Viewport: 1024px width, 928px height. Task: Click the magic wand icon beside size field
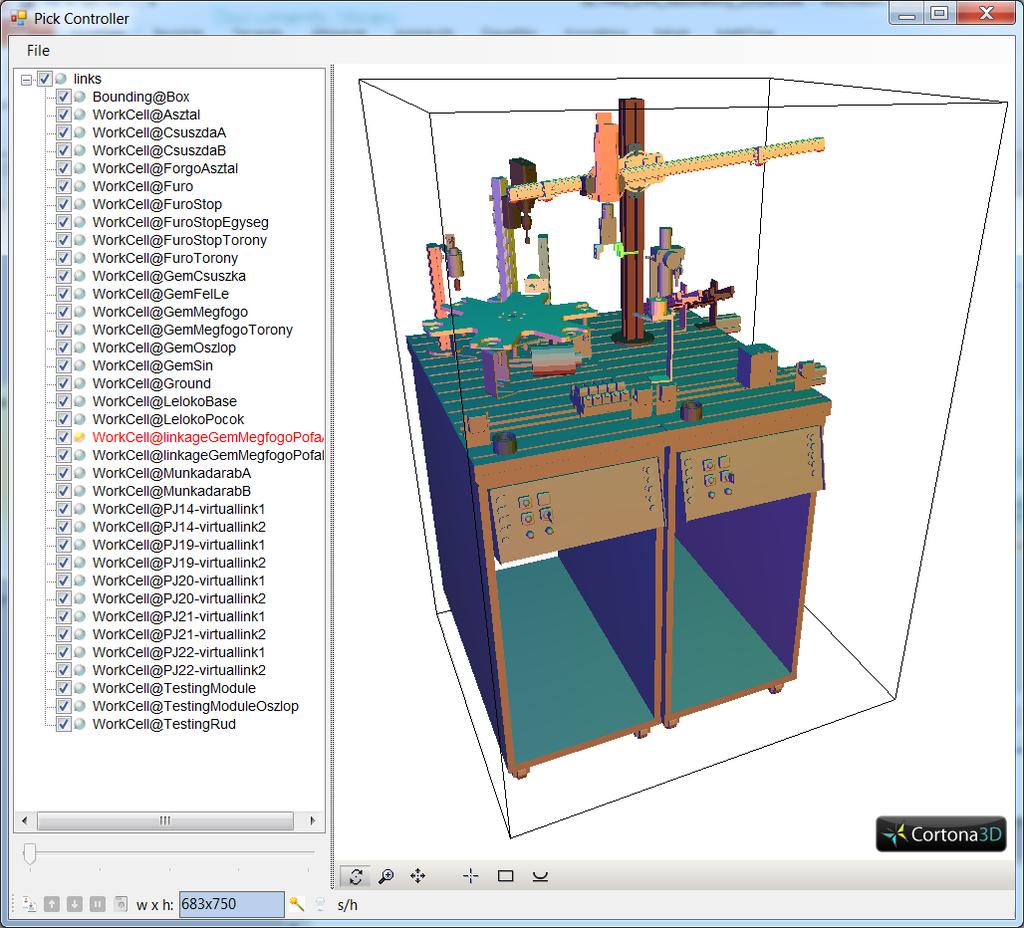click(x=297, y=904)
